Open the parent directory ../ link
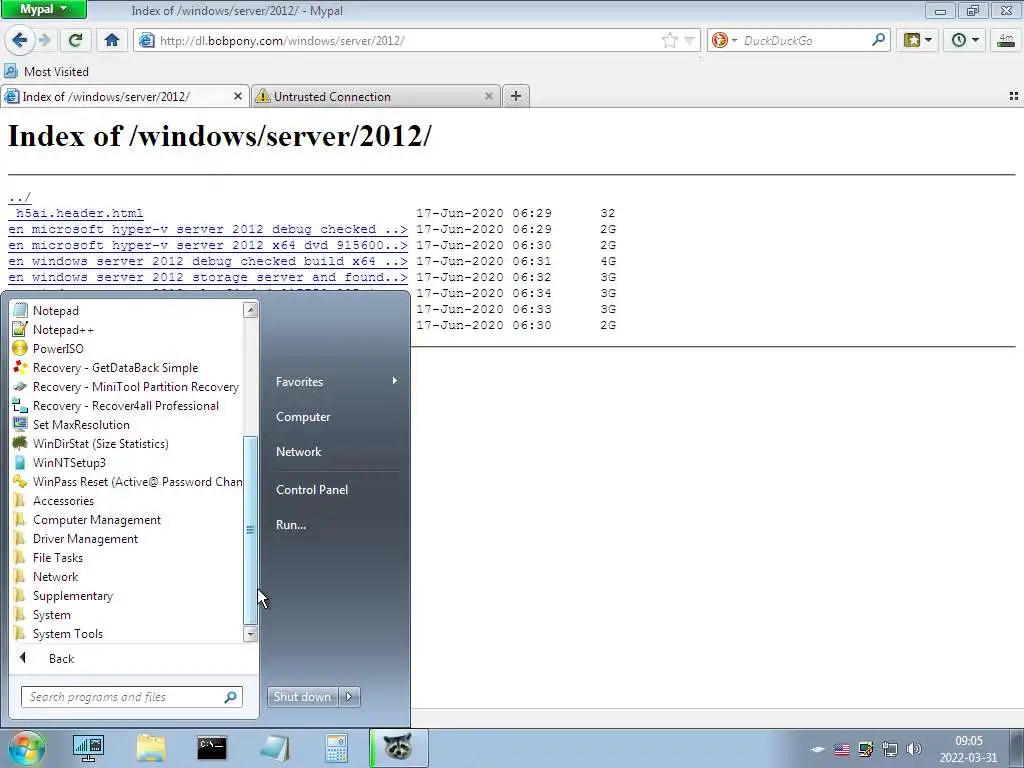The image size is (1024, 768). (x=20, y=197)
